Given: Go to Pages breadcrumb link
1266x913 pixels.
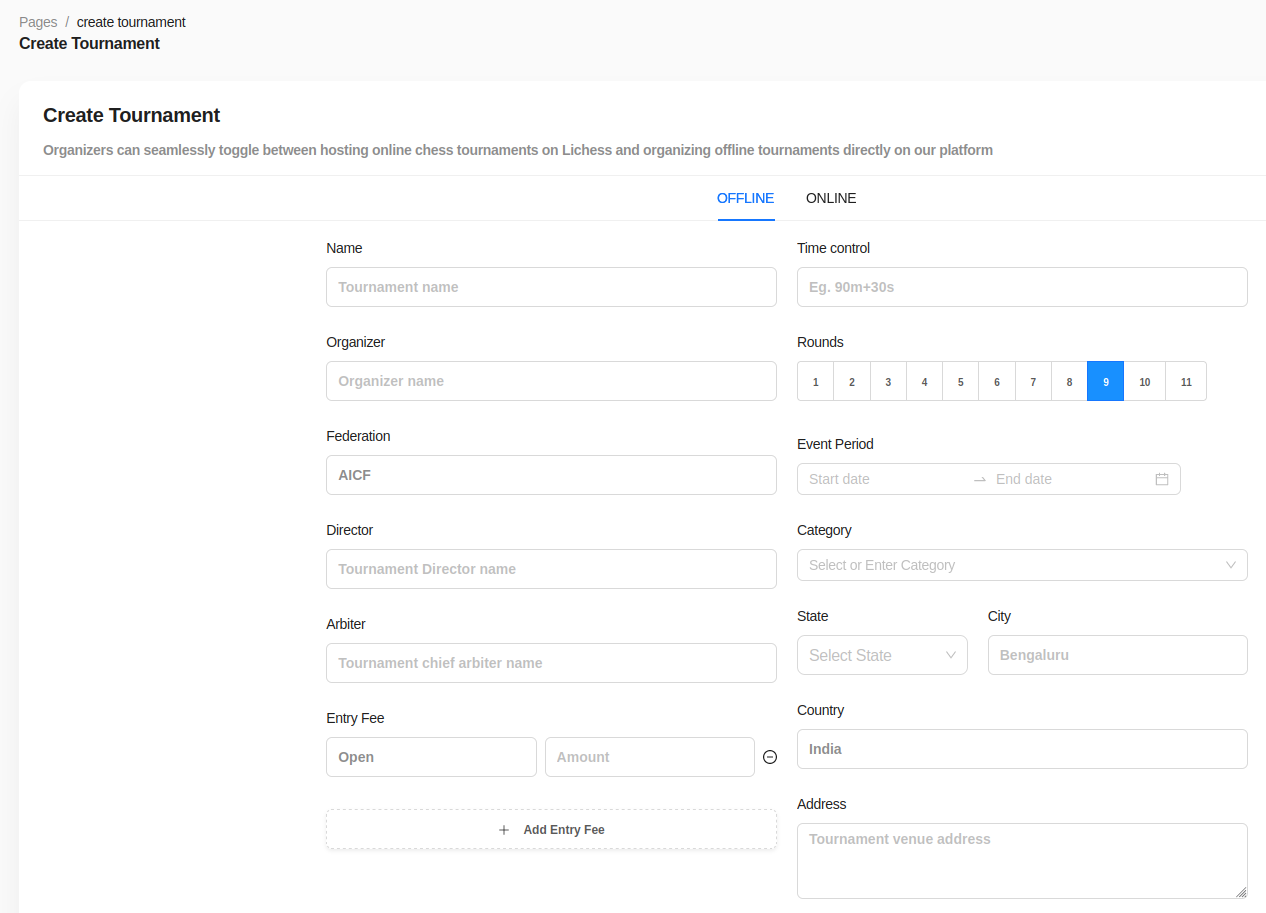Looking at the screenshot, I should (x=38, y=22).
